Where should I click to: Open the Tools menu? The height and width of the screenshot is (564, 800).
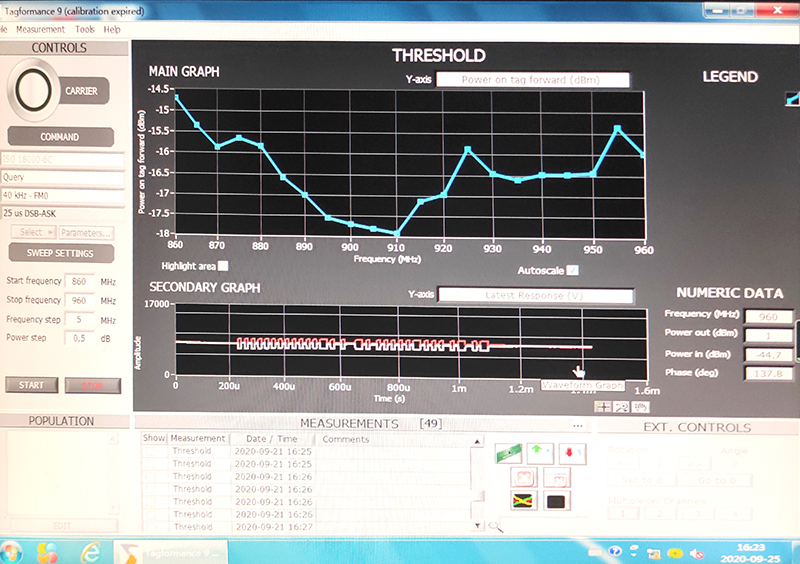[x=85, y=30]
